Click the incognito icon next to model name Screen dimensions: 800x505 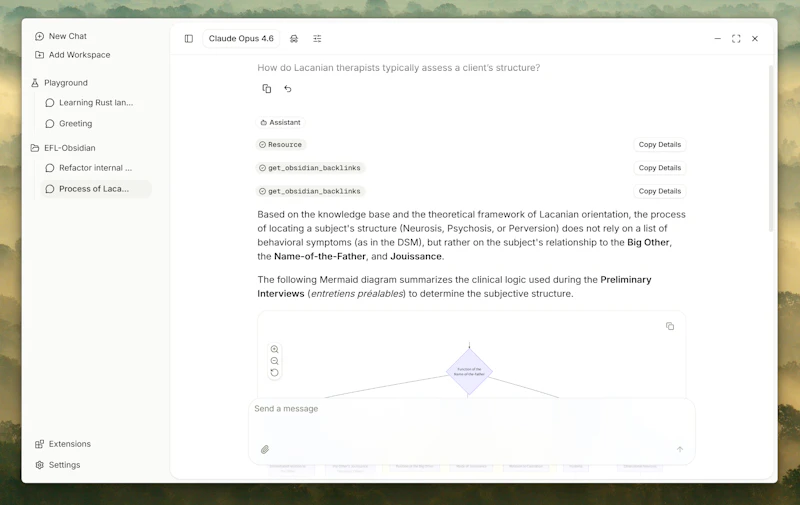(294, 39)
